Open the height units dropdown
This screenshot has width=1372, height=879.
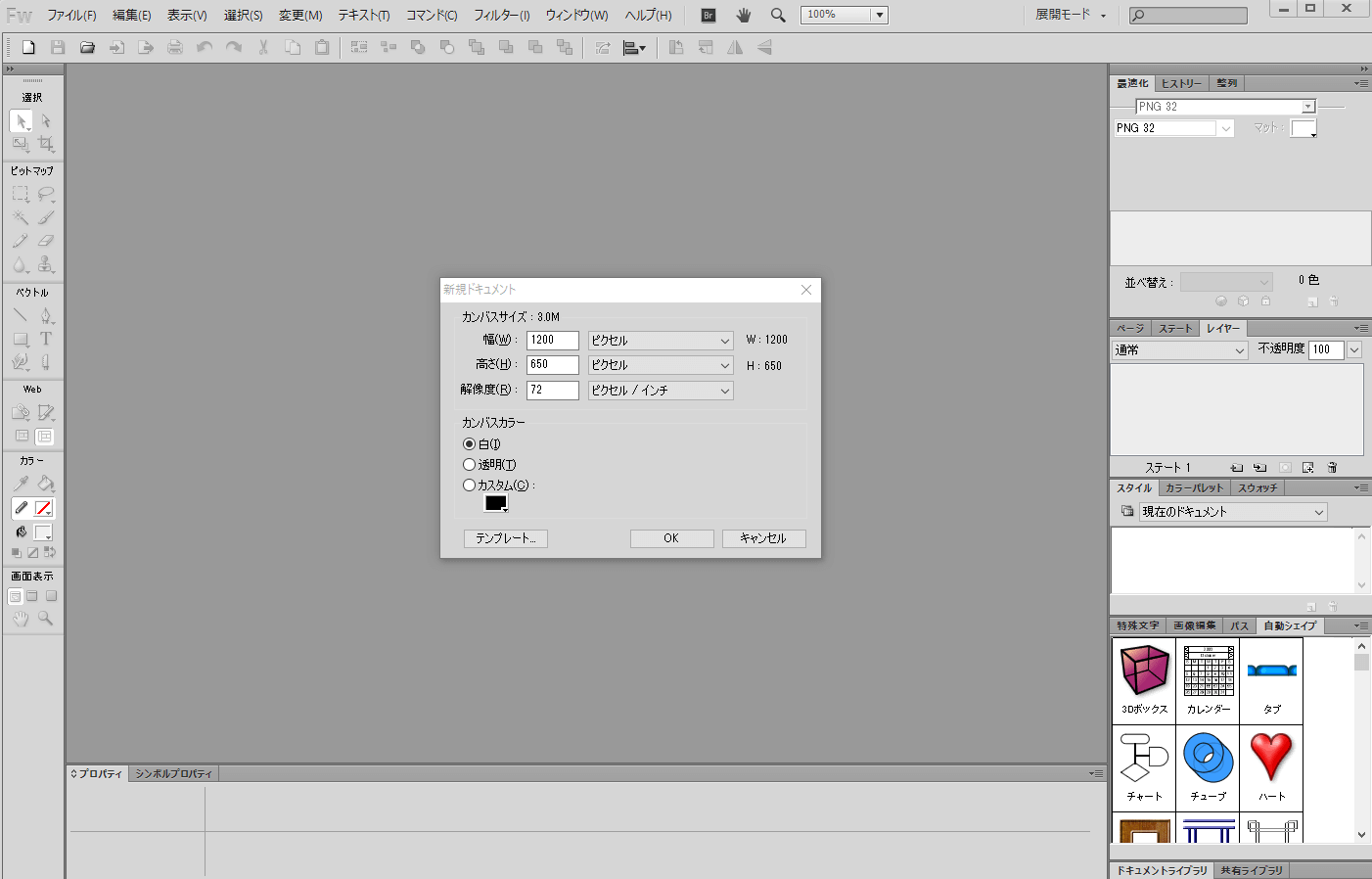coord(661,365)
